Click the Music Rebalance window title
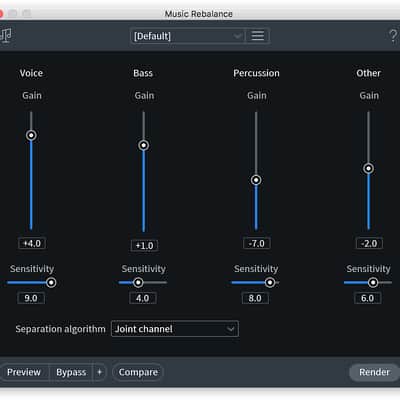The width and height of the screenshot is (400, 400). click(199, 14)
